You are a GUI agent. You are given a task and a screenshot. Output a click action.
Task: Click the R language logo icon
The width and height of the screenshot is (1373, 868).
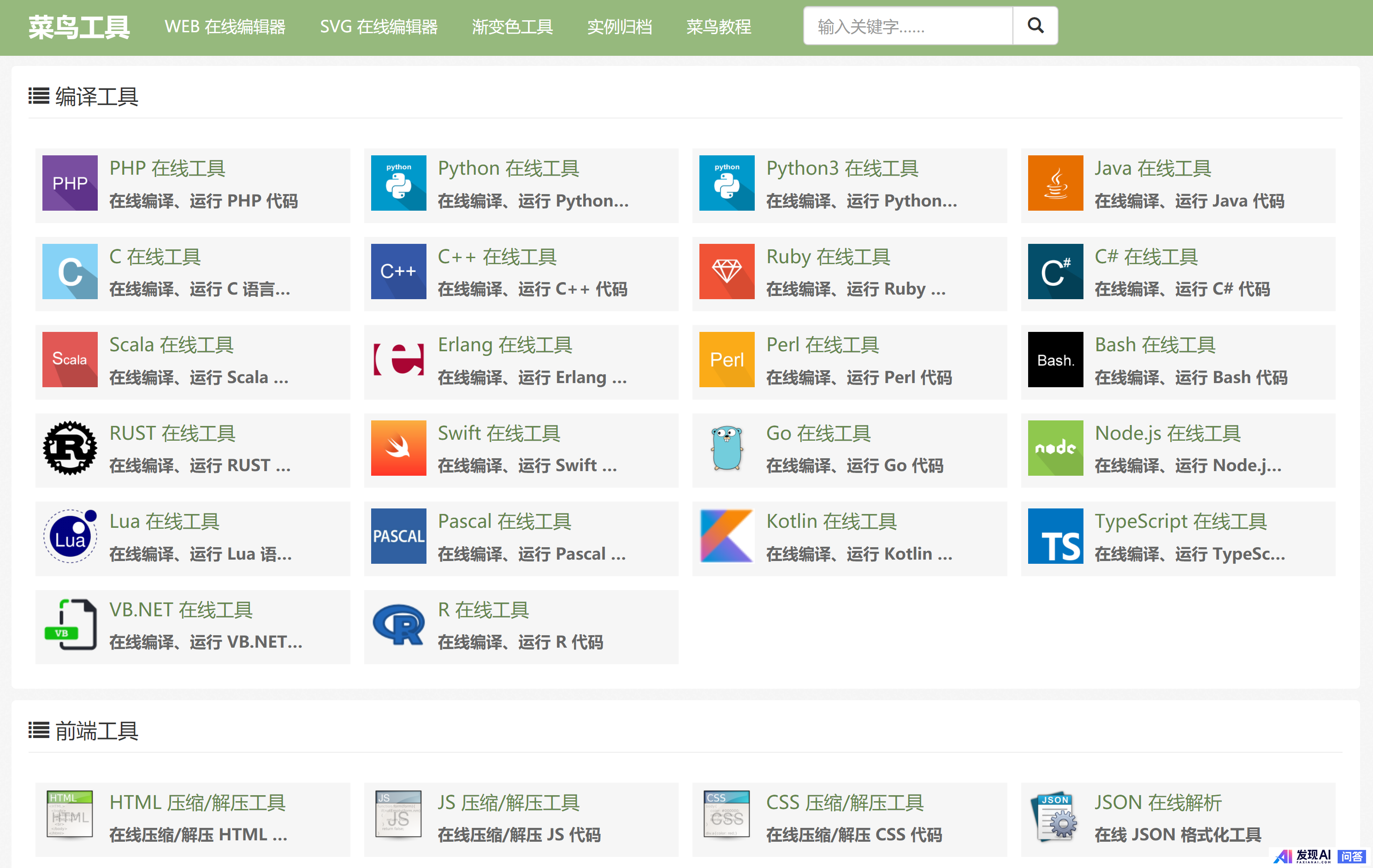(x=398, y=624)
